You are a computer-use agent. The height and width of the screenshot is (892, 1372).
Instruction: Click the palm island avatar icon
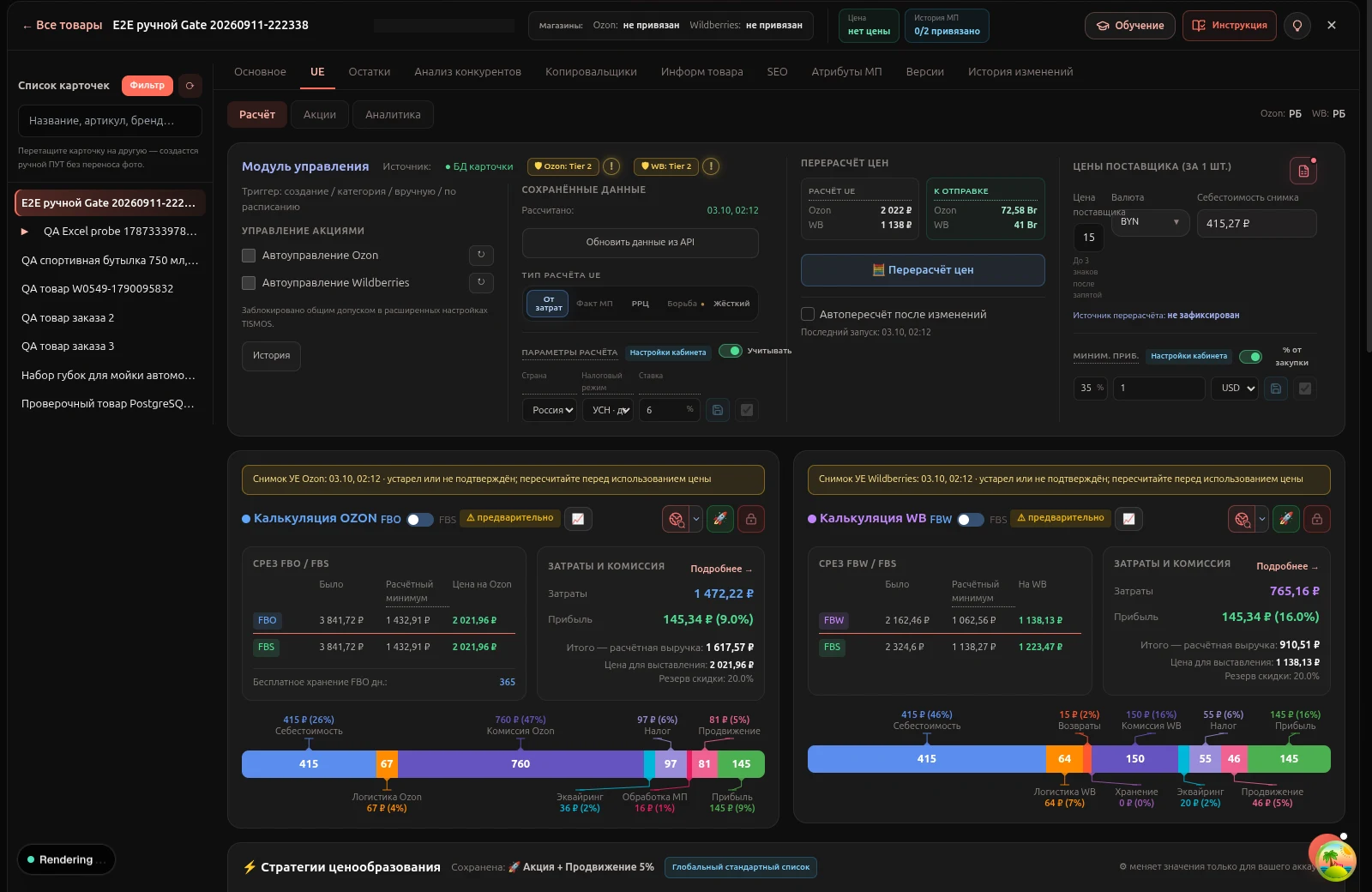pyautogui.click(x=1336, y=859)
